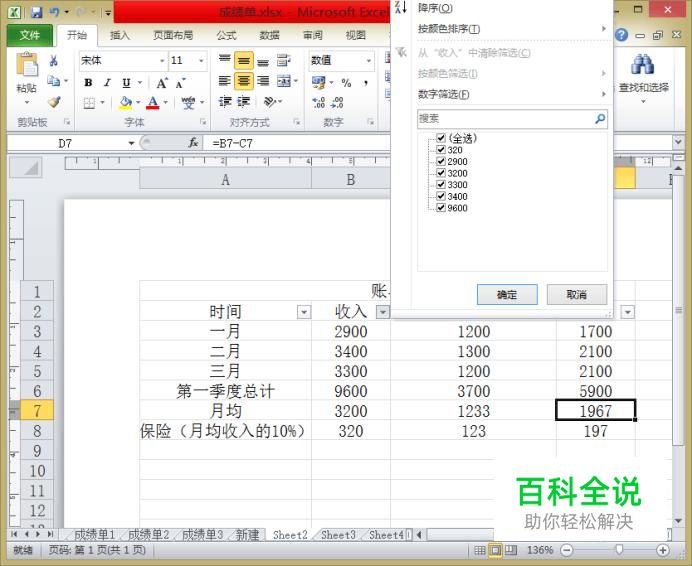Screen dimensions: 692x566
Task: Toggle Underline formatting
Action: tap(126, 83)
